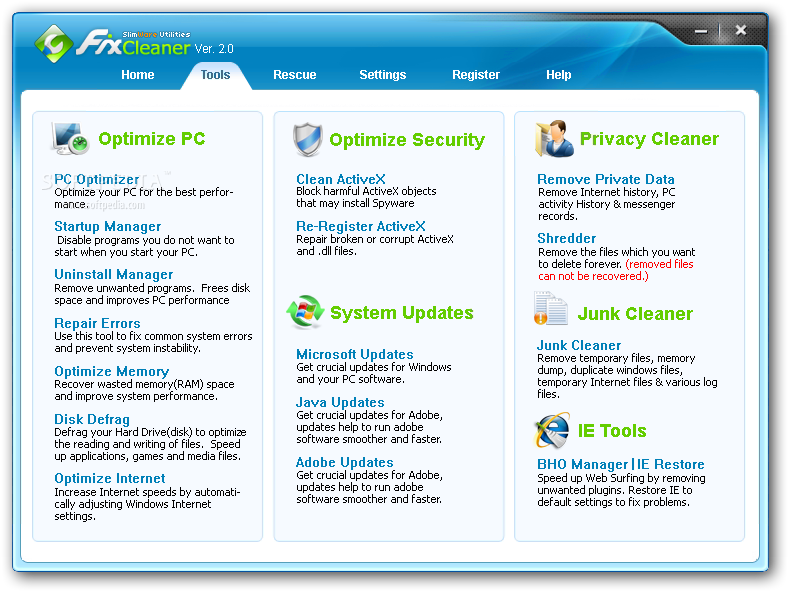This screenshot has height=592, width=789.
Task: Click the IE Tools heading
Action: pos(612,431)
